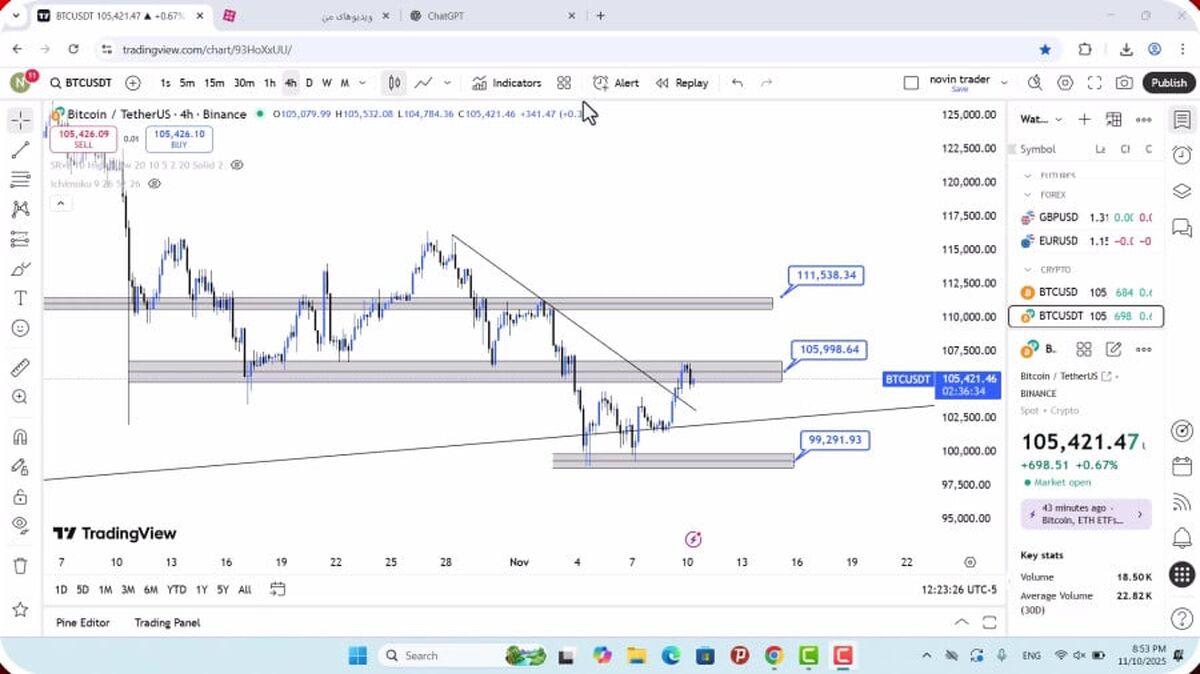Toggle visibility of Ichimoku indicator eye
Image resolution: width=1200 pixels, height=674 pixels.
point(155,184)
